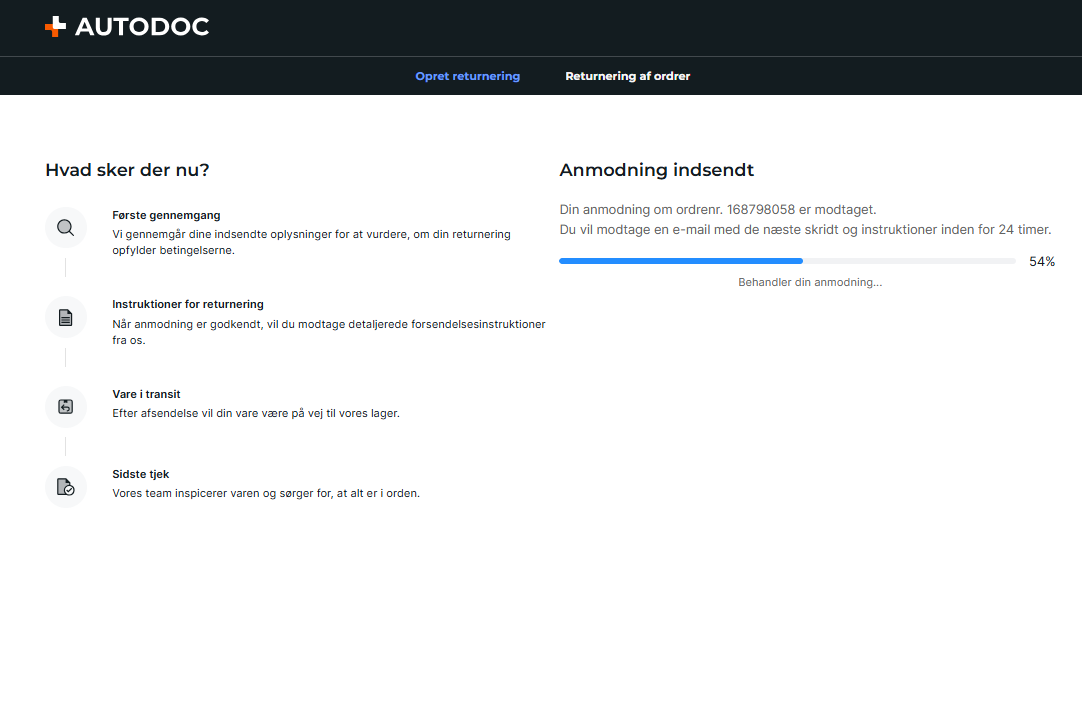
Task: Click 'Når anmodning er godkendt' description text
Action: 328,332
